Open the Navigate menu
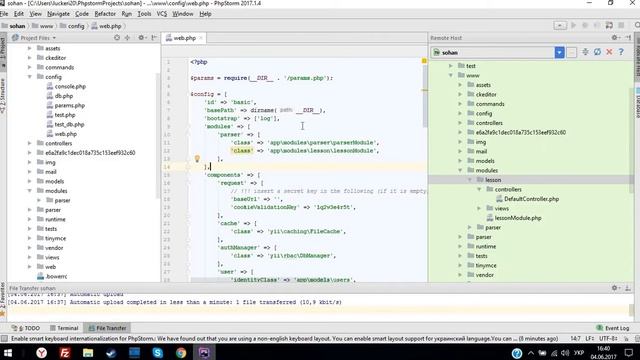This screenshot has width=640, height=360. click(x=58, y=14)
